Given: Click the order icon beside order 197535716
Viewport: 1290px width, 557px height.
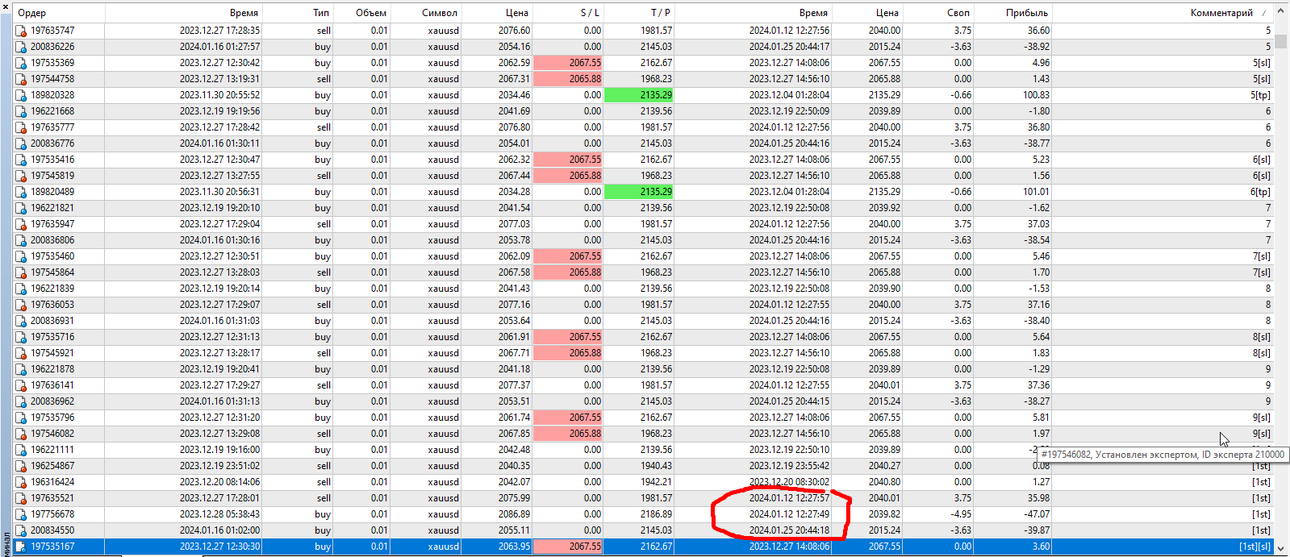Looking at the screenshot, I should click(x=21, y=337).
